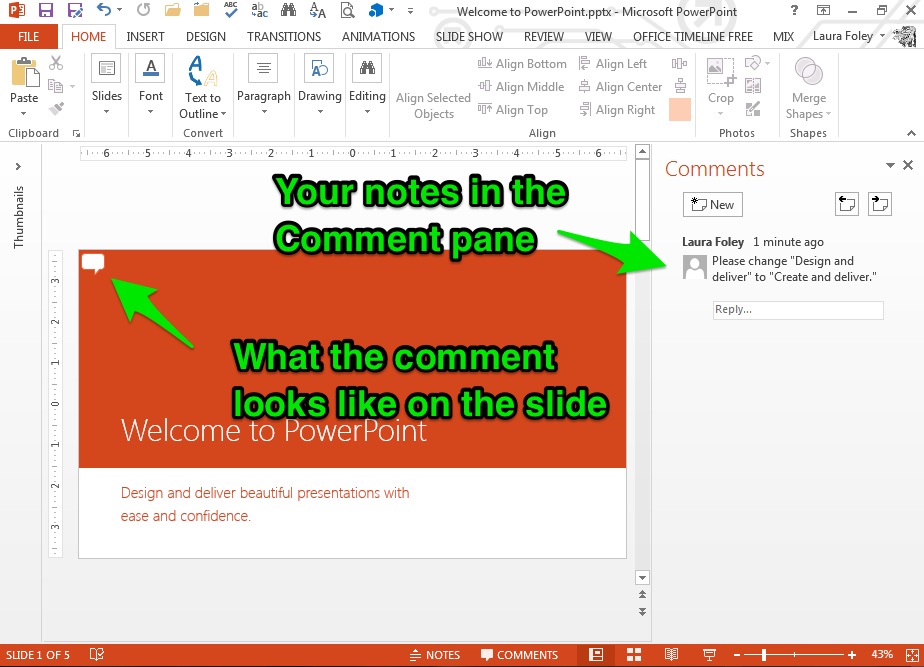Open the Laura Foley account dropdown
Screen dimensions: 924x667
click(x=849, y=36)
